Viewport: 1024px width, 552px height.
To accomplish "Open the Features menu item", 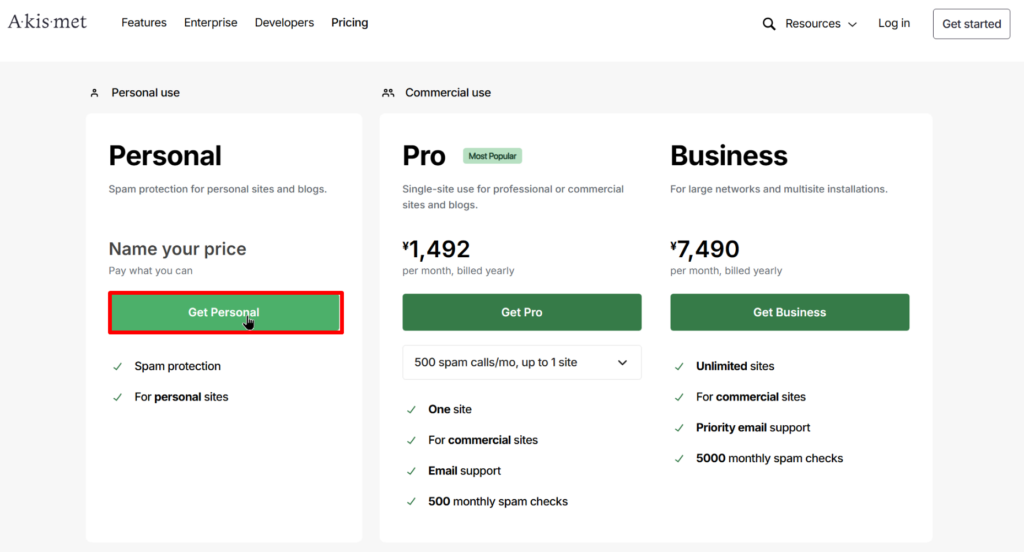I will [x=144, y=23].
